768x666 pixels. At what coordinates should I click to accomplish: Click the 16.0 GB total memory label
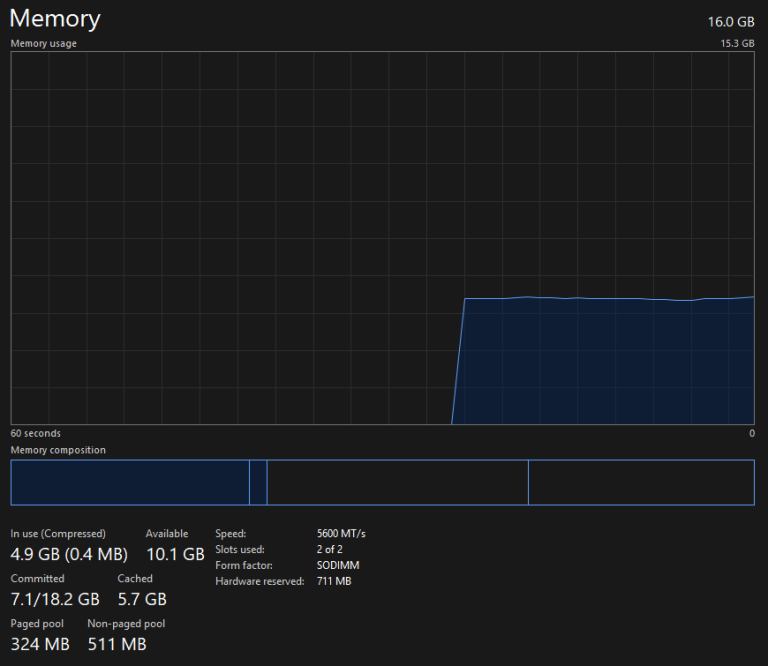click(x=731, y=21)
